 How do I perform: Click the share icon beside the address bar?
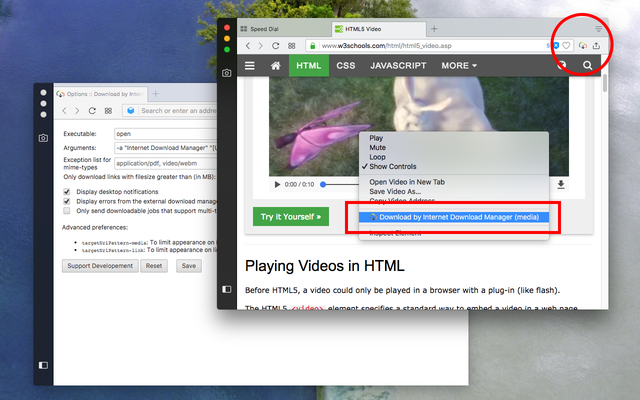click(596, 46)
